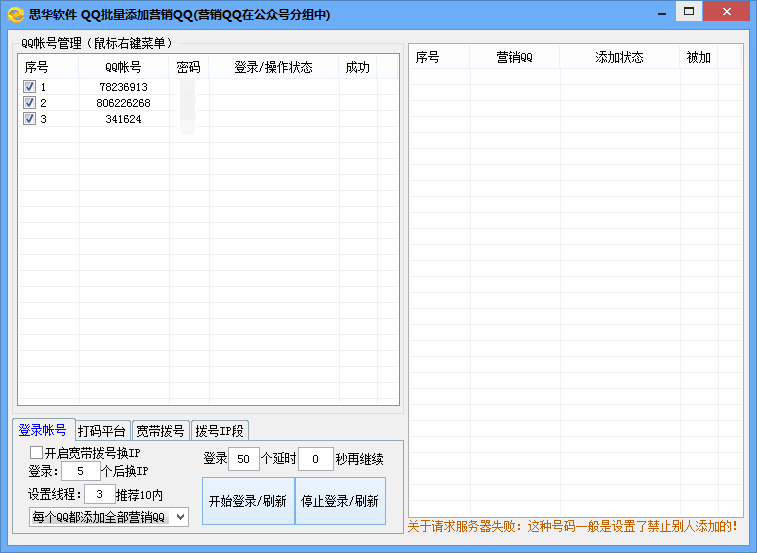Click the app logo icon in title bar
The height and width of the screenshot is (553, 757).
click(x=16, y=14)
